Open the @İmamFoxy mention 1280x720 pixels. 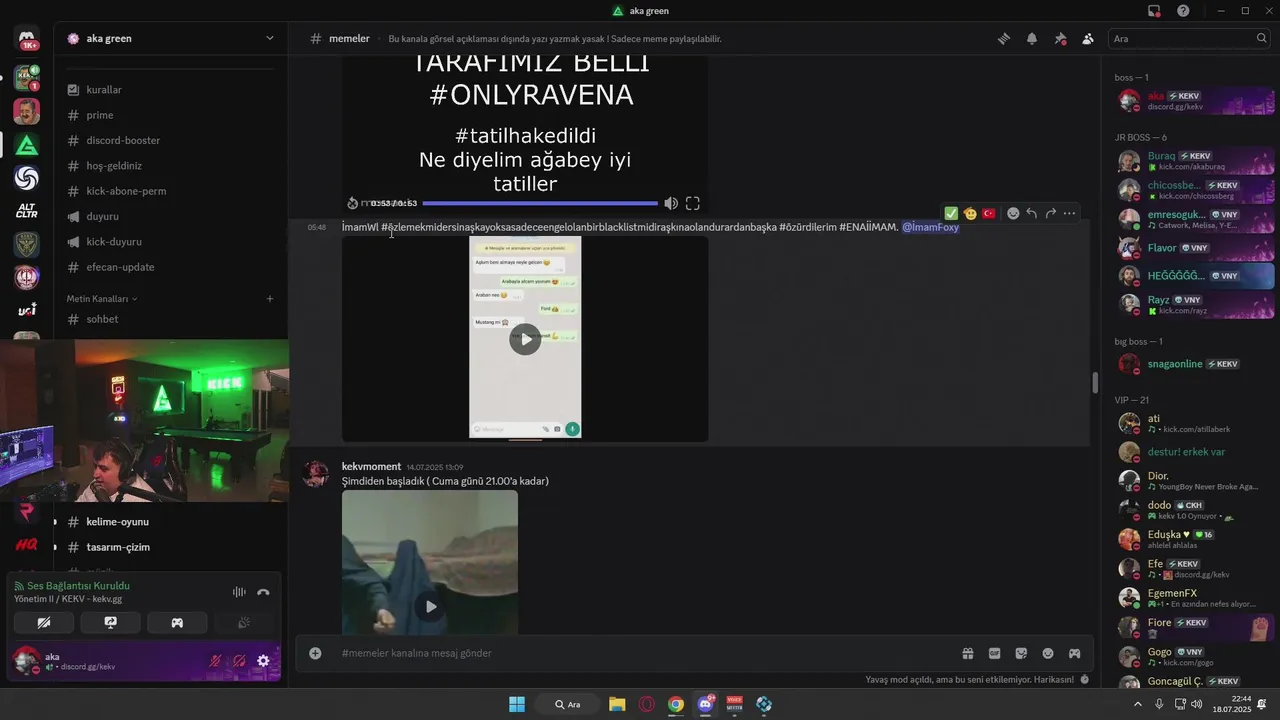coord(930,227)
